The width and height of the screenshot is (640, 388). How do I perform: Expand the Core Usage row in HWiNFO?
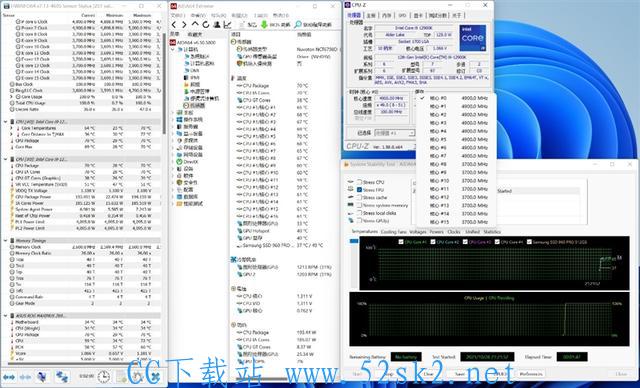[11, 97]
